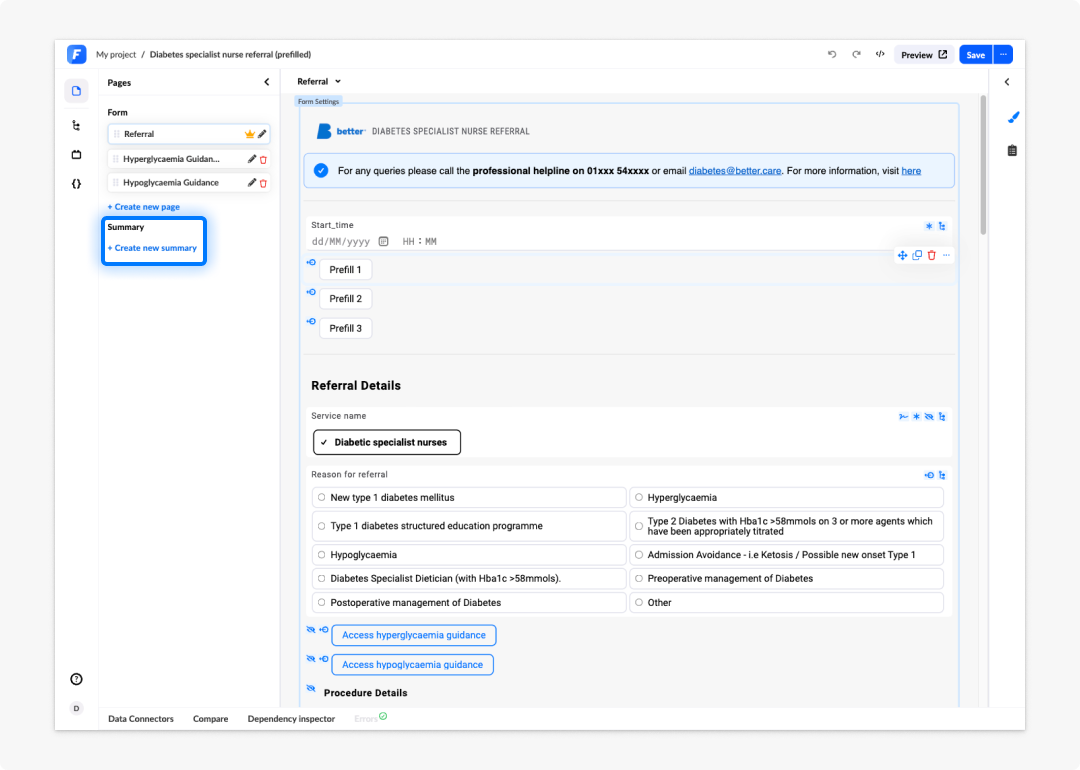
Task: Click the asterisk icon on Start_time field
Action: (x=929, y=226)
